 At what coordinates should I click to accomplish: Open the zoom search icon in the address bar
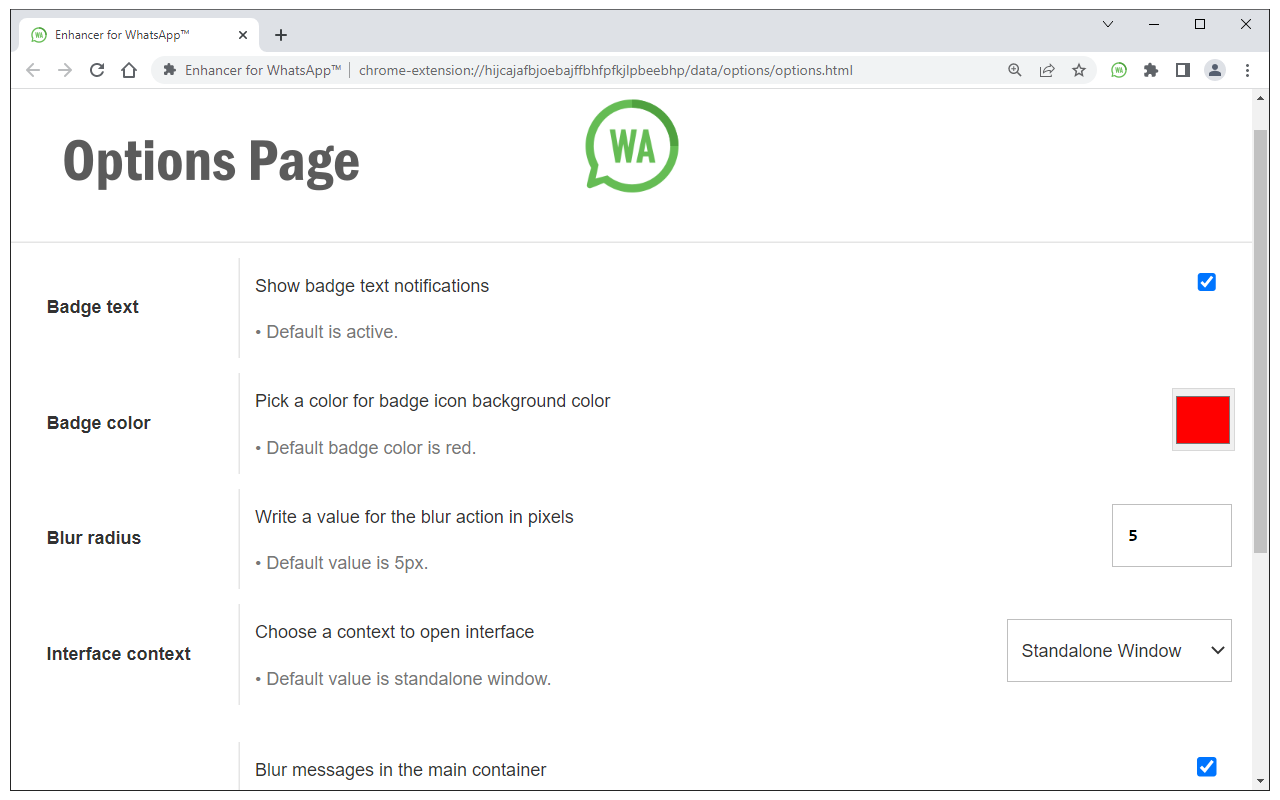(1015, 70)
